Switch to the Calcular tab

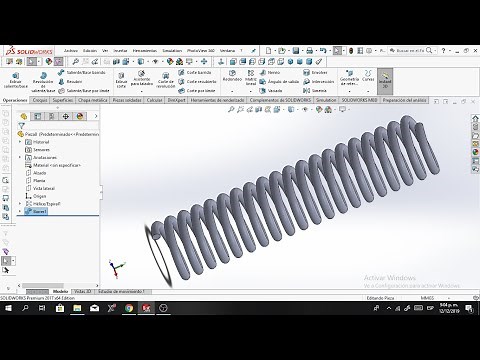tap(154, 100)
